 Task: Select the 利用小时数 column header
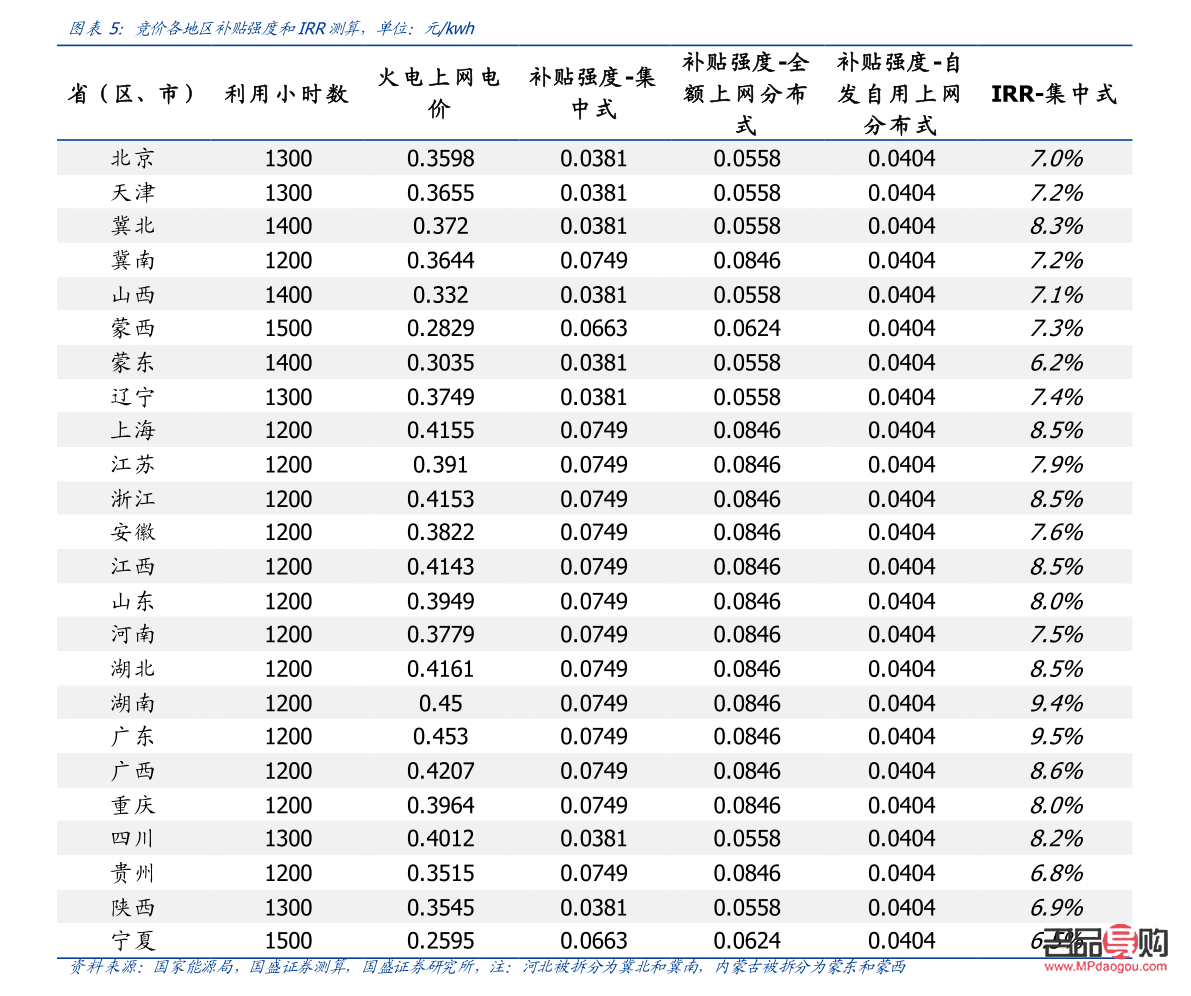point(286,94)
